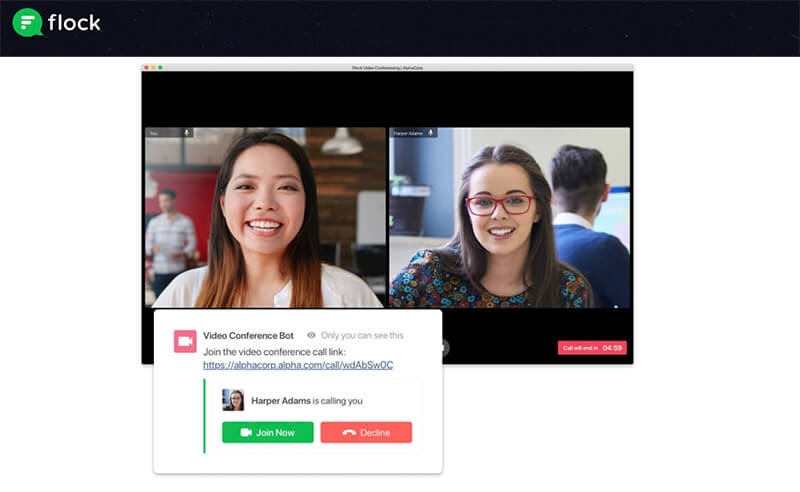Screen dimensions: 800x492
Task: Select Harper Adams' video tile
Action: pos(510,217)
